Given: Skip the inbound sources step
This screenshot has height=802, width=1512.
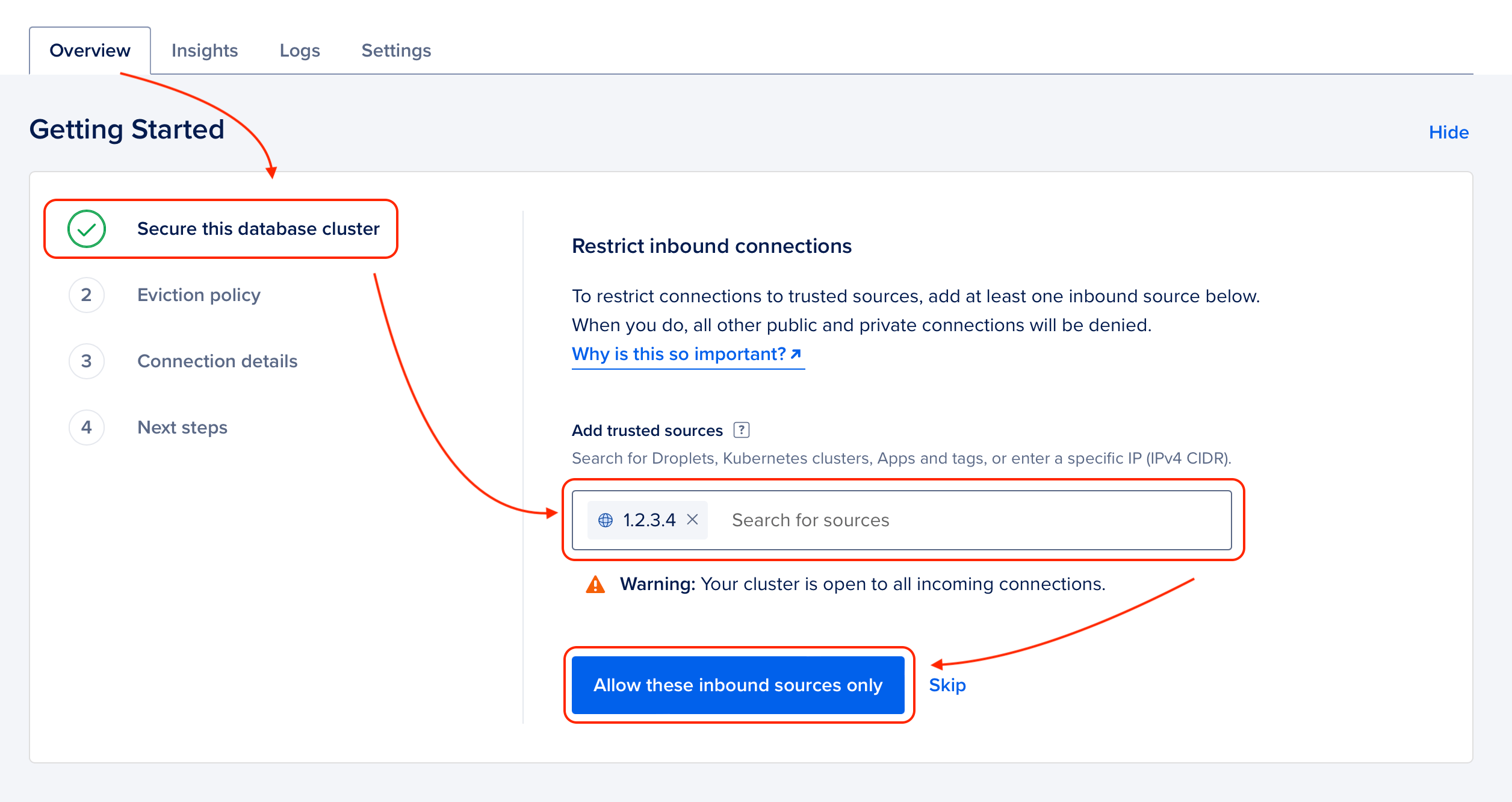Looking at the screenshot, I should click(x=947, y=685).
